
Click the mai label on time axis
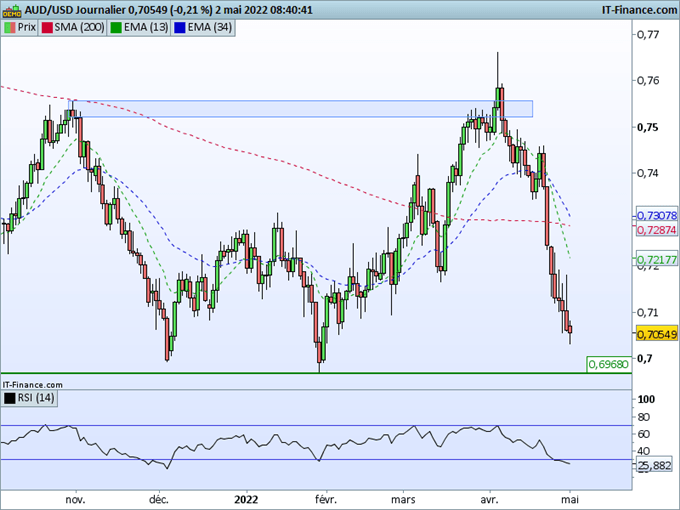coord(570,500)
